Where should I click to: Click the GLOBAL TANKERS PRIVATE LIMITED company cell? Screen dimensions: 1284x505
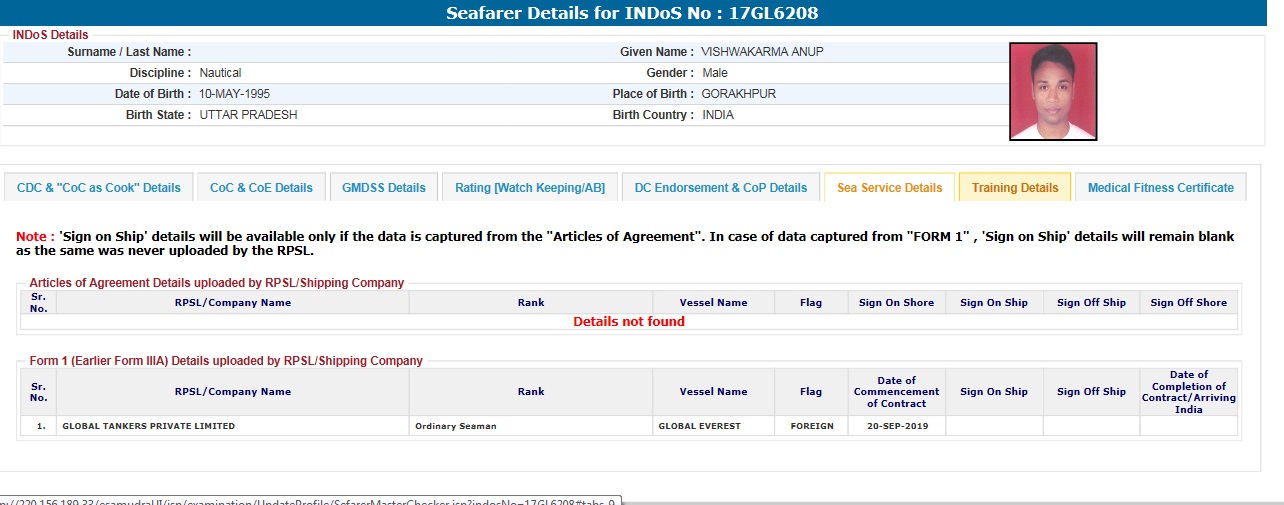149,426
